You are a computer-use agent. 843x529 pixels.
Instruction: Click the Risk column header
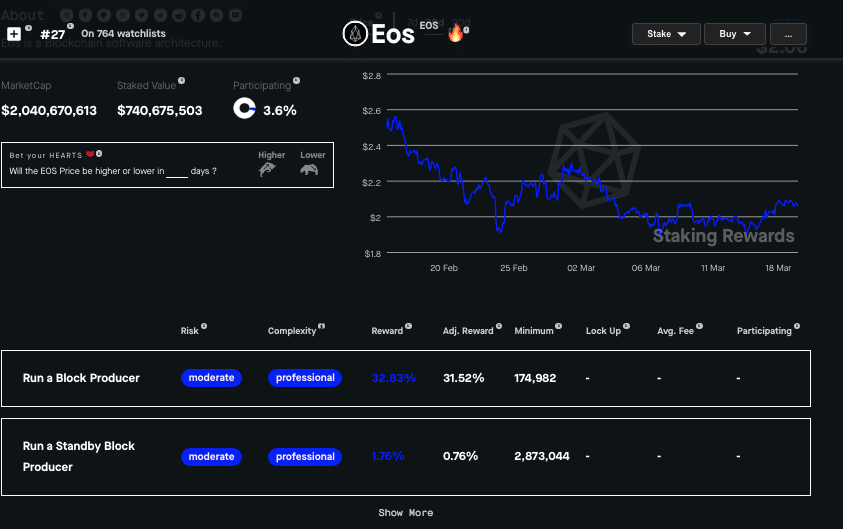coord(190,331)
